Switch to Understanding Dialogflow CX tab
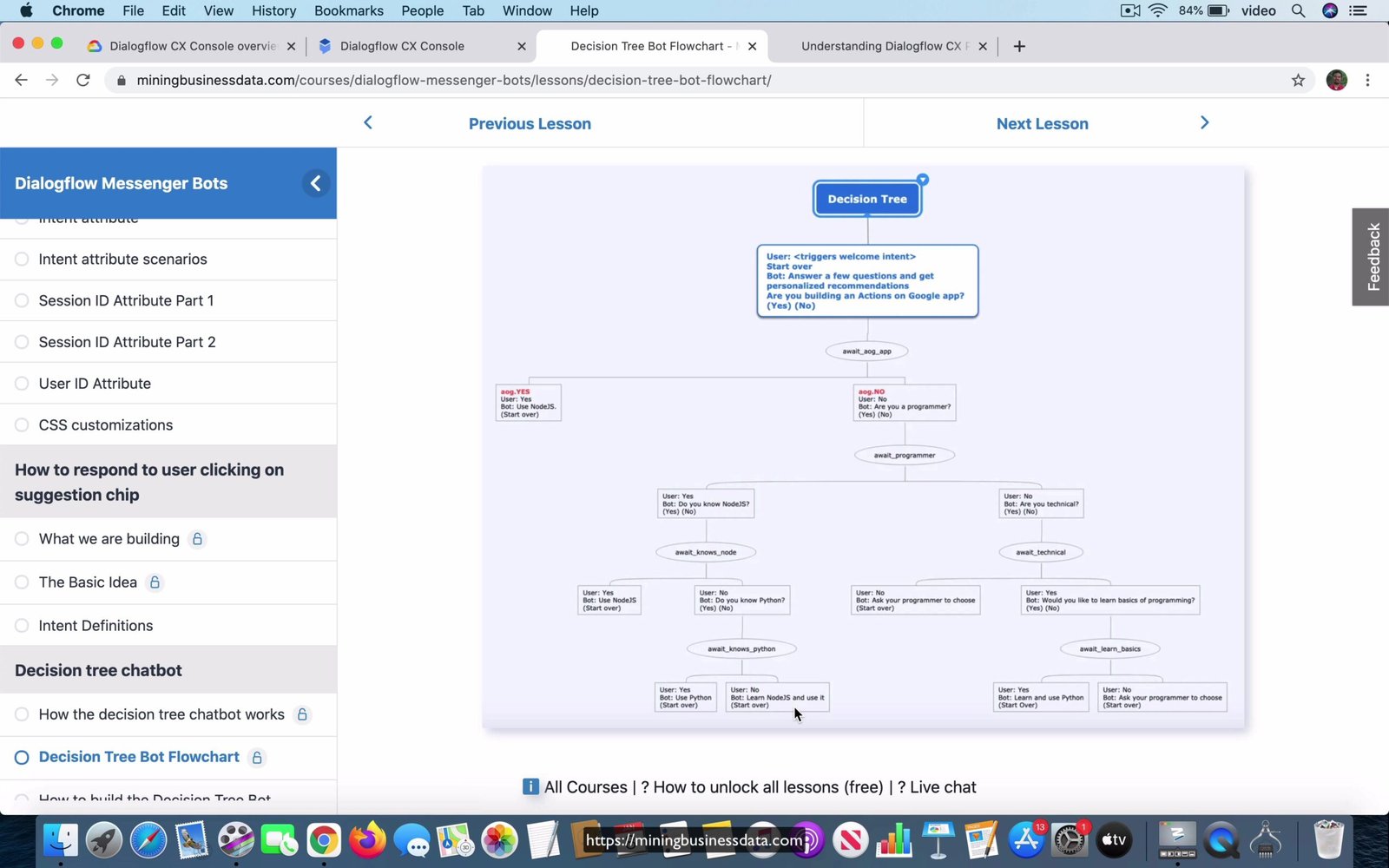Viewport: 1389px width, 868px height. click(884, 46)
